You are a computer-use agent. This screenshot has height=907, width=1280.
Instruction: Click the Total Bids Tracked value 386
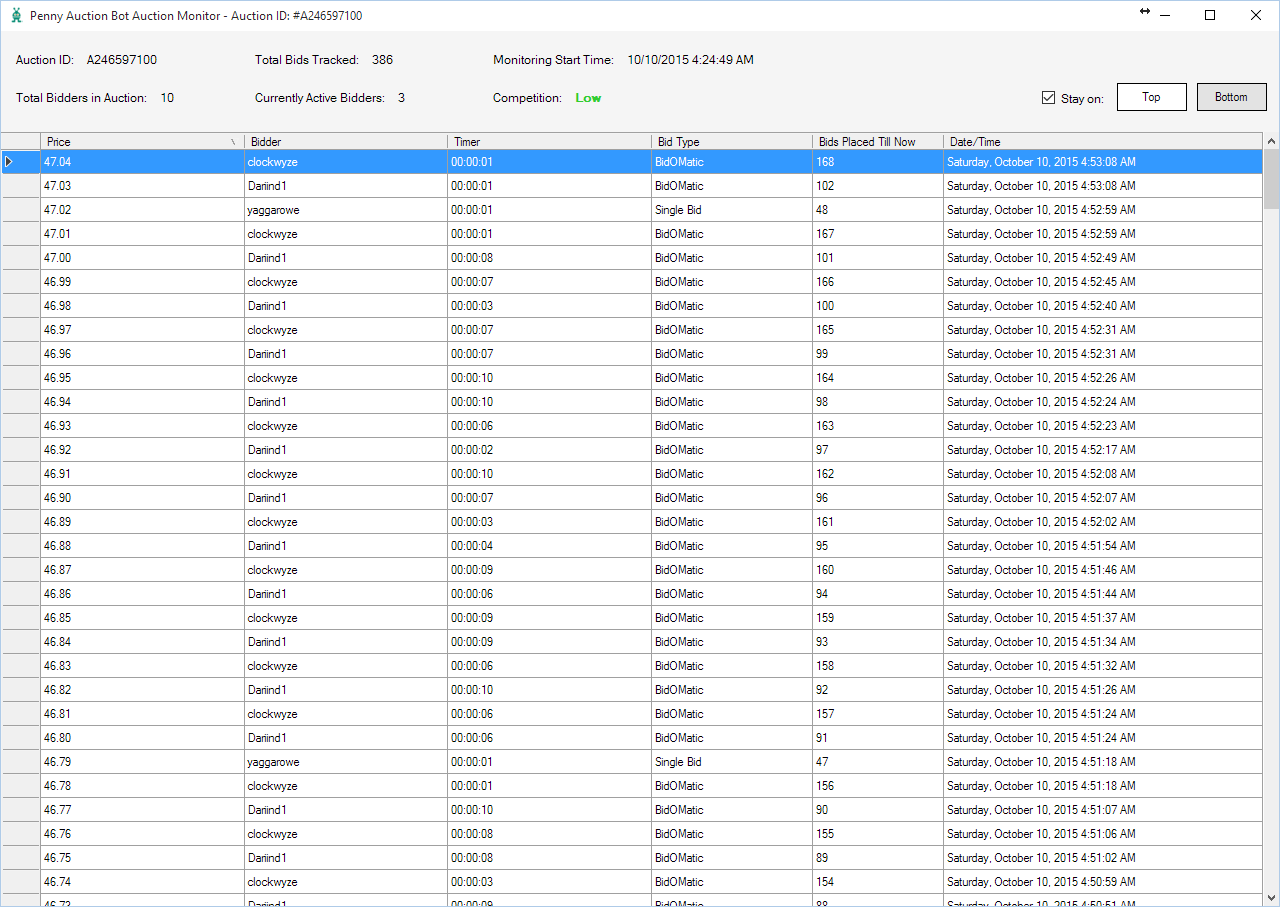[382, 60]
